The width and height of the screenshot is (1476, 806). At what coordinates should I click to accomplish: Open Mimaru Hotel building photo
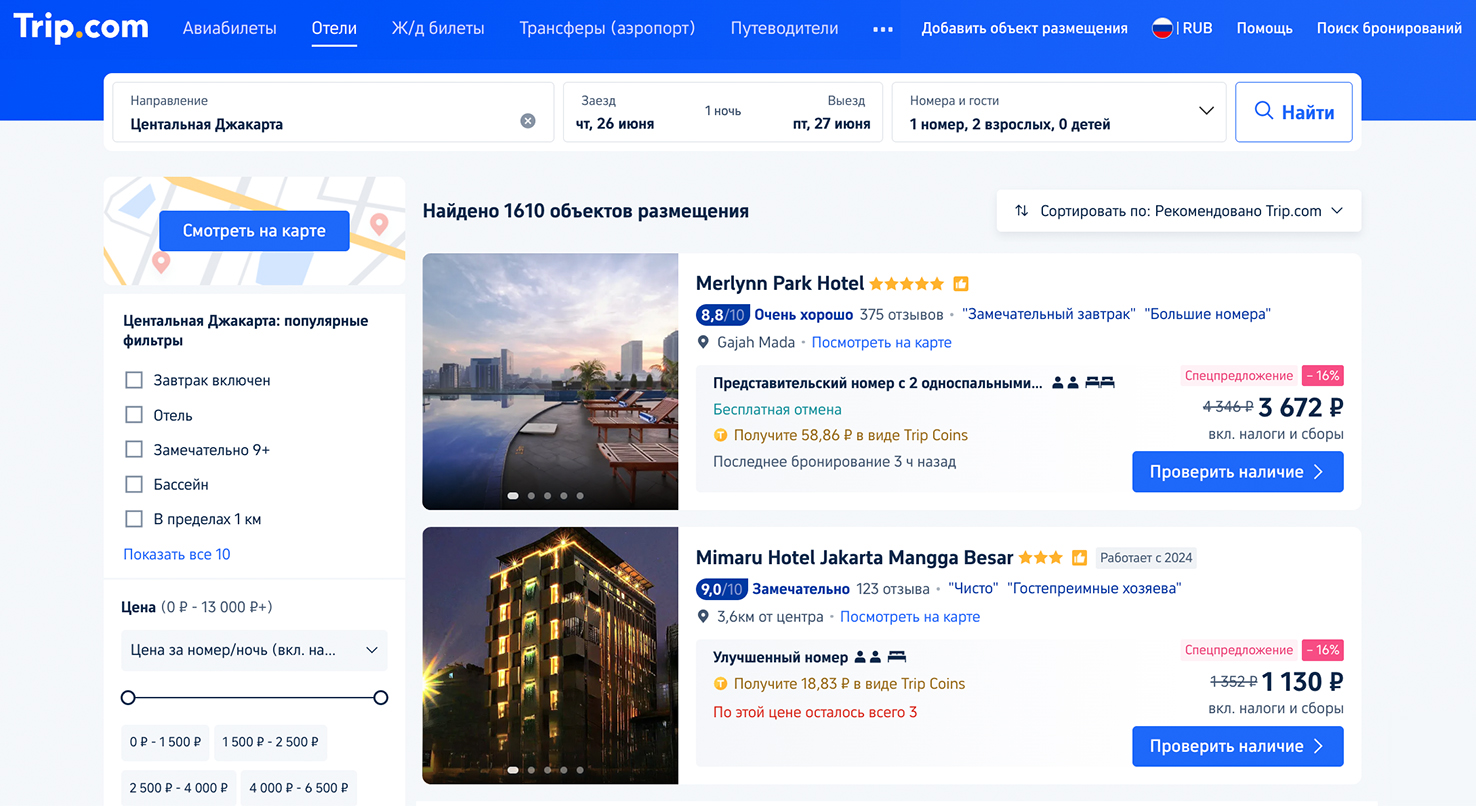tap(550, 656)
